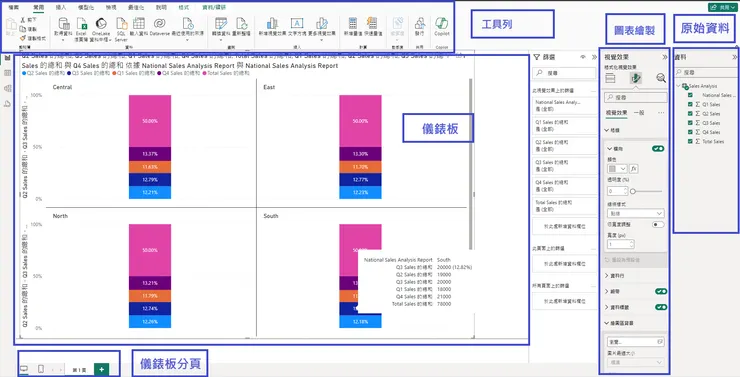Enable the scale by width toggle
Image resolution: width=740 pixels, height=377 pixels.
tap(658, 225)
